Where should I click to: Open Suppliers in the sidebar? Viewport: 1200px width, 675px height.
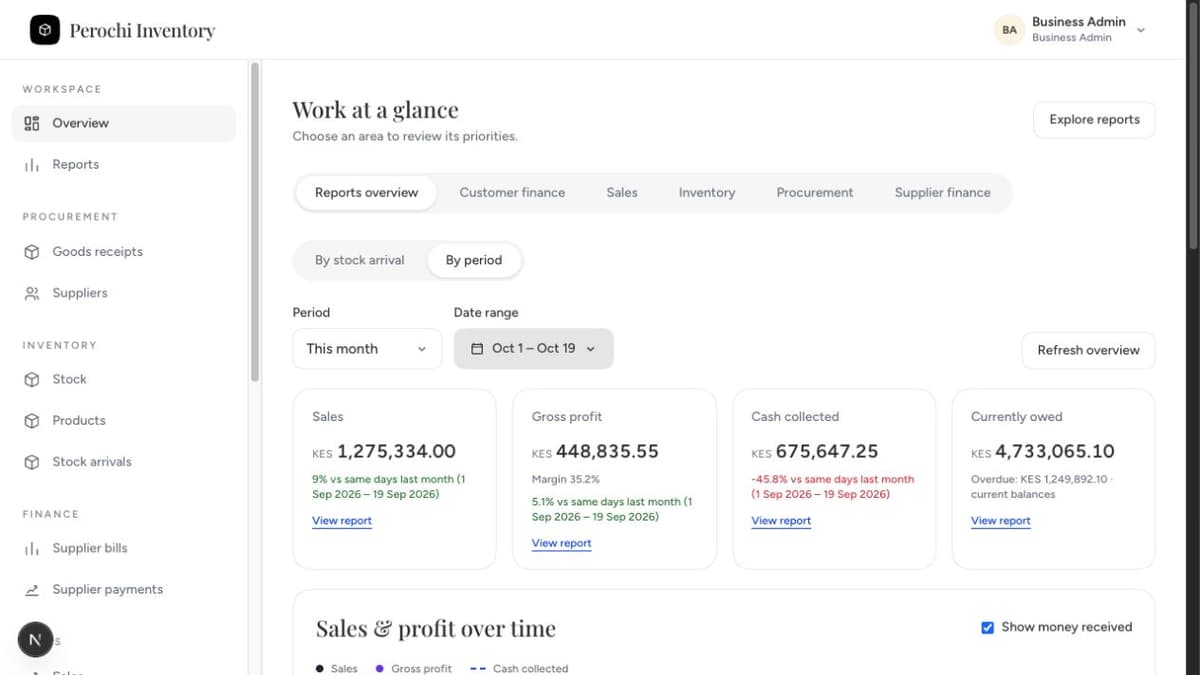(125, 293)
